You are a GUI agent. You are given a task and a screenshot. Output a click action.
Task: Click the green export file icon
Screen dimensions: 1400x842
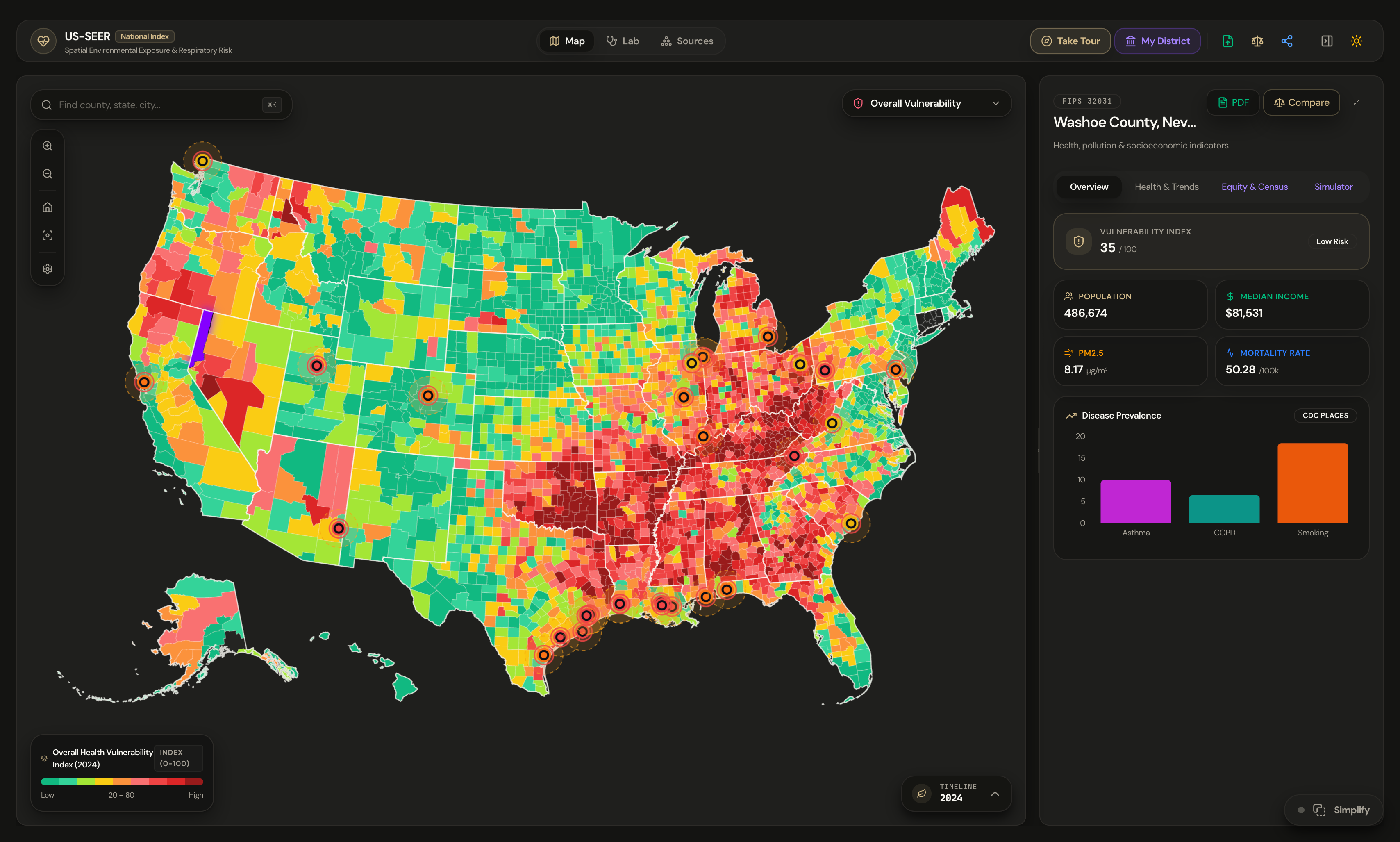click(1227, 41)
